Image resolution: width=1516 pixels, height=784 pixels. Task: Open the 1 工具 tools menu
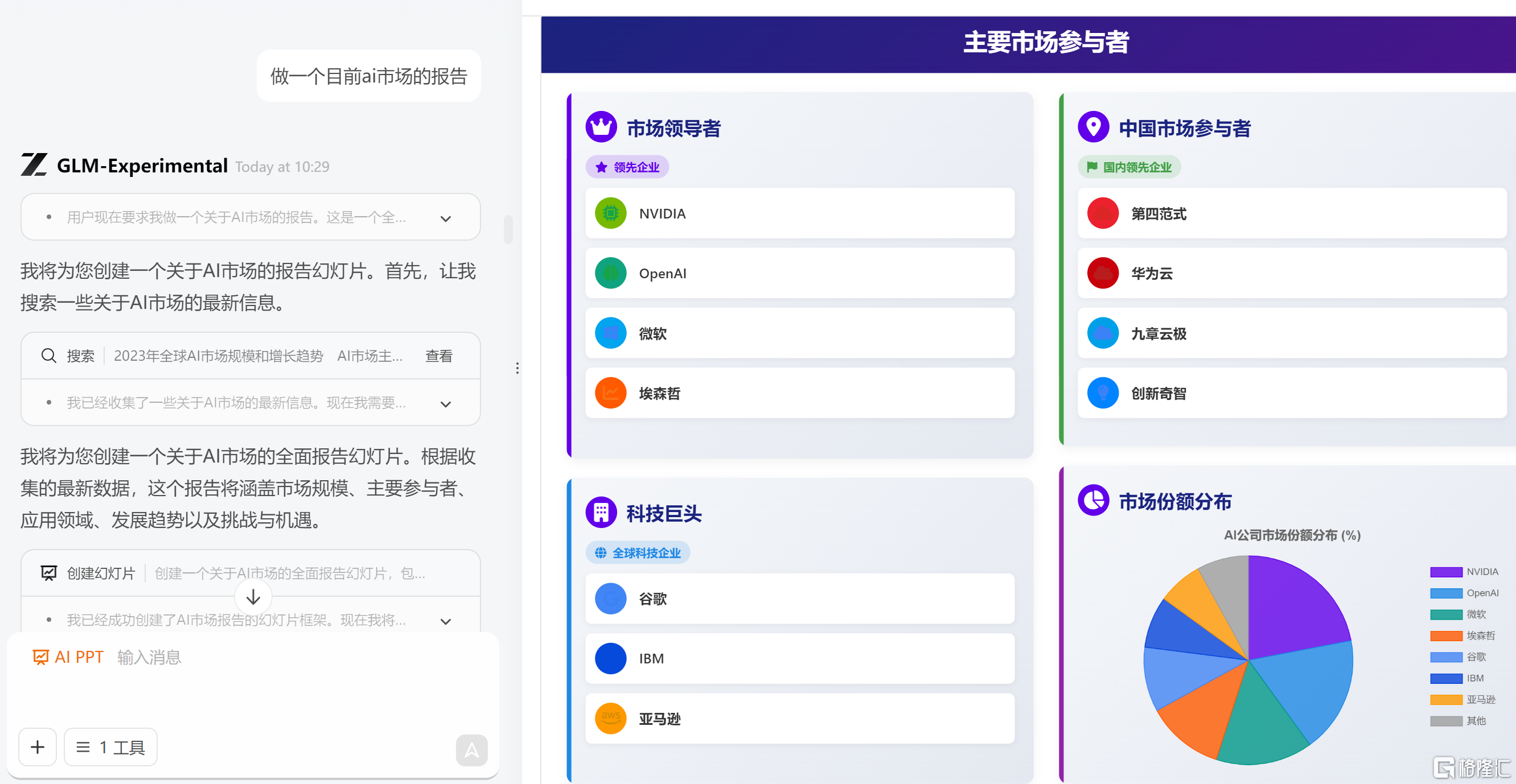(x=110, y=747)
